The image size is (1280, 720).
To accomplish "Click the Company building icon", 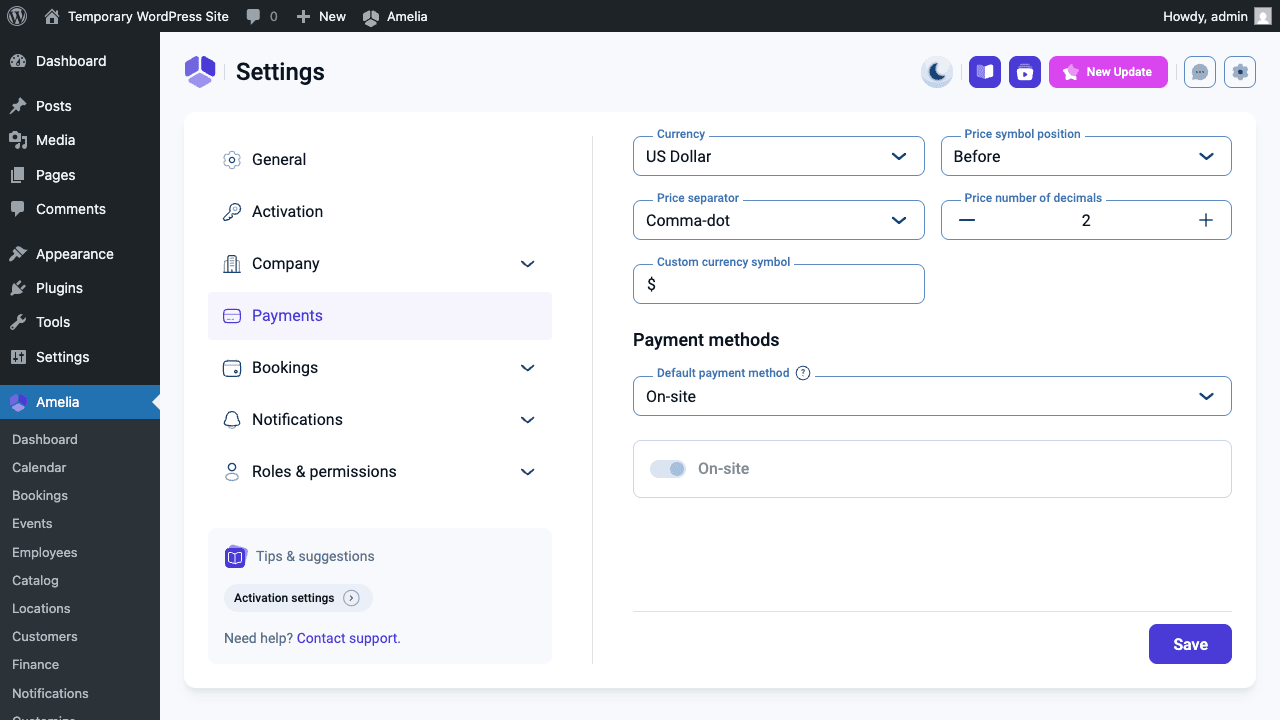I will pyautogui.click(x=232, y=263).
